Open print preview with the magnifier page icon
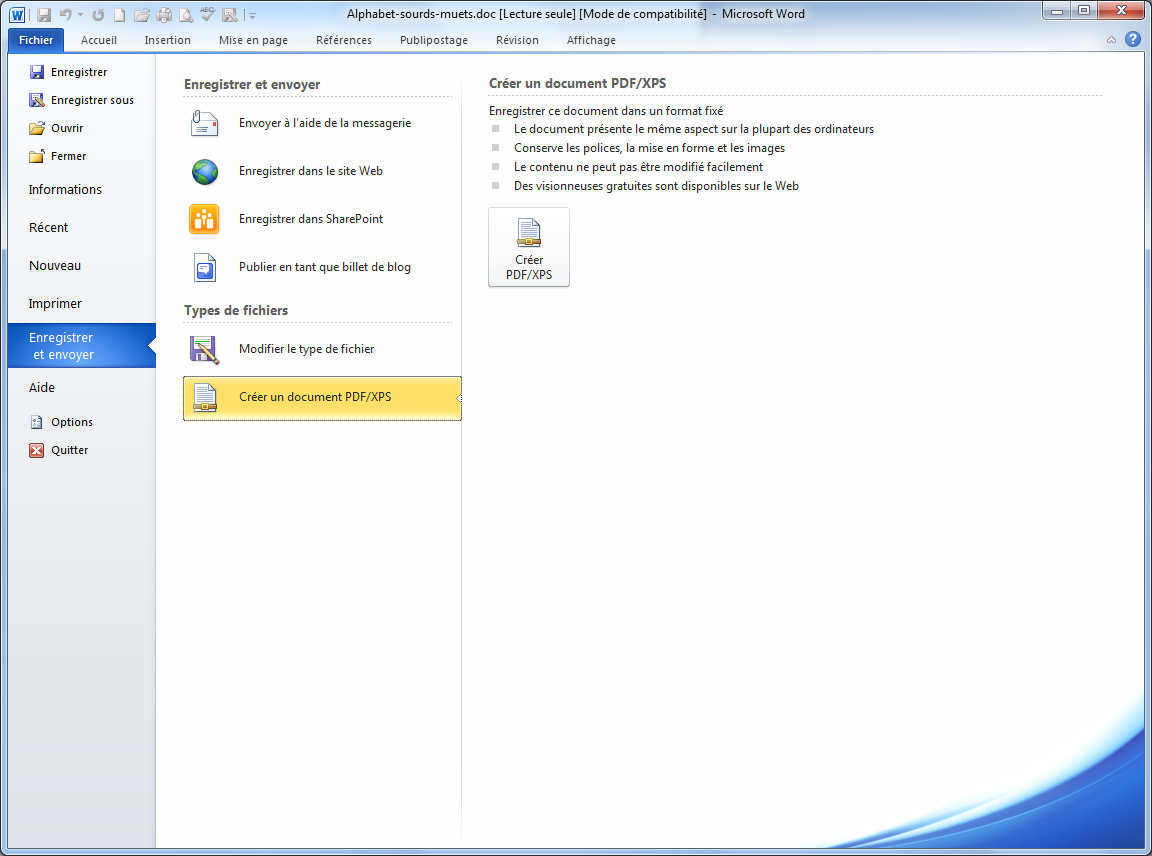The height and width of the screenshot is (856, 1152). point(186,15)
